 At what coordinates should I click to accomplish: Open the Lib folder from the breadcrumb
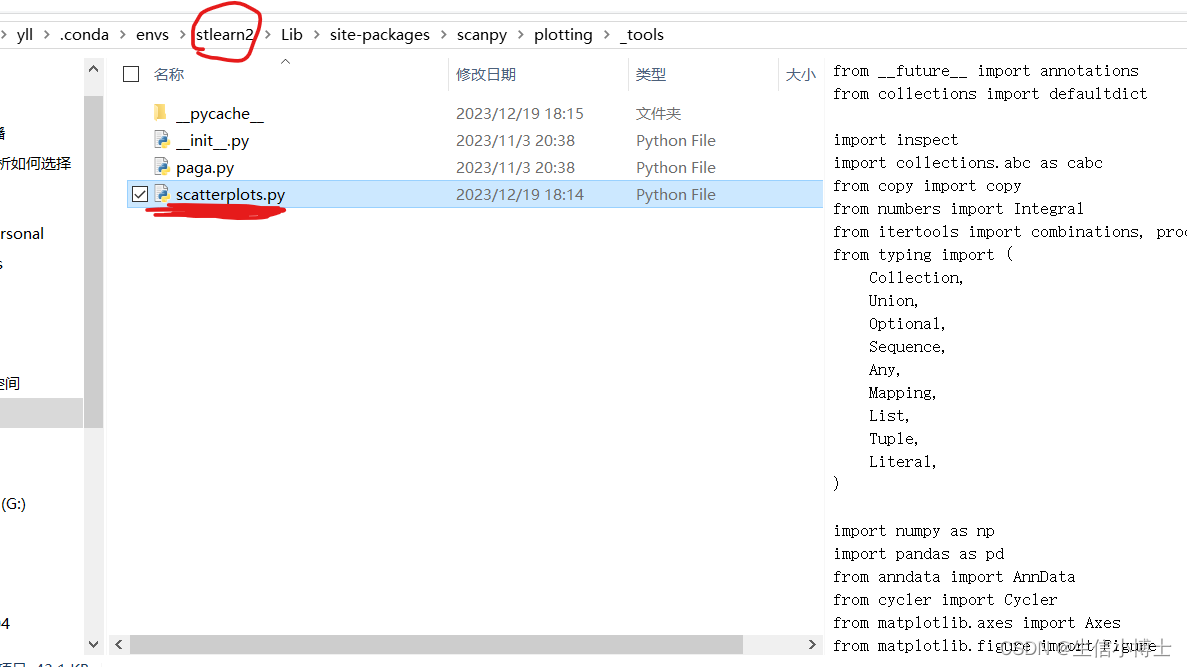[291, 34]
